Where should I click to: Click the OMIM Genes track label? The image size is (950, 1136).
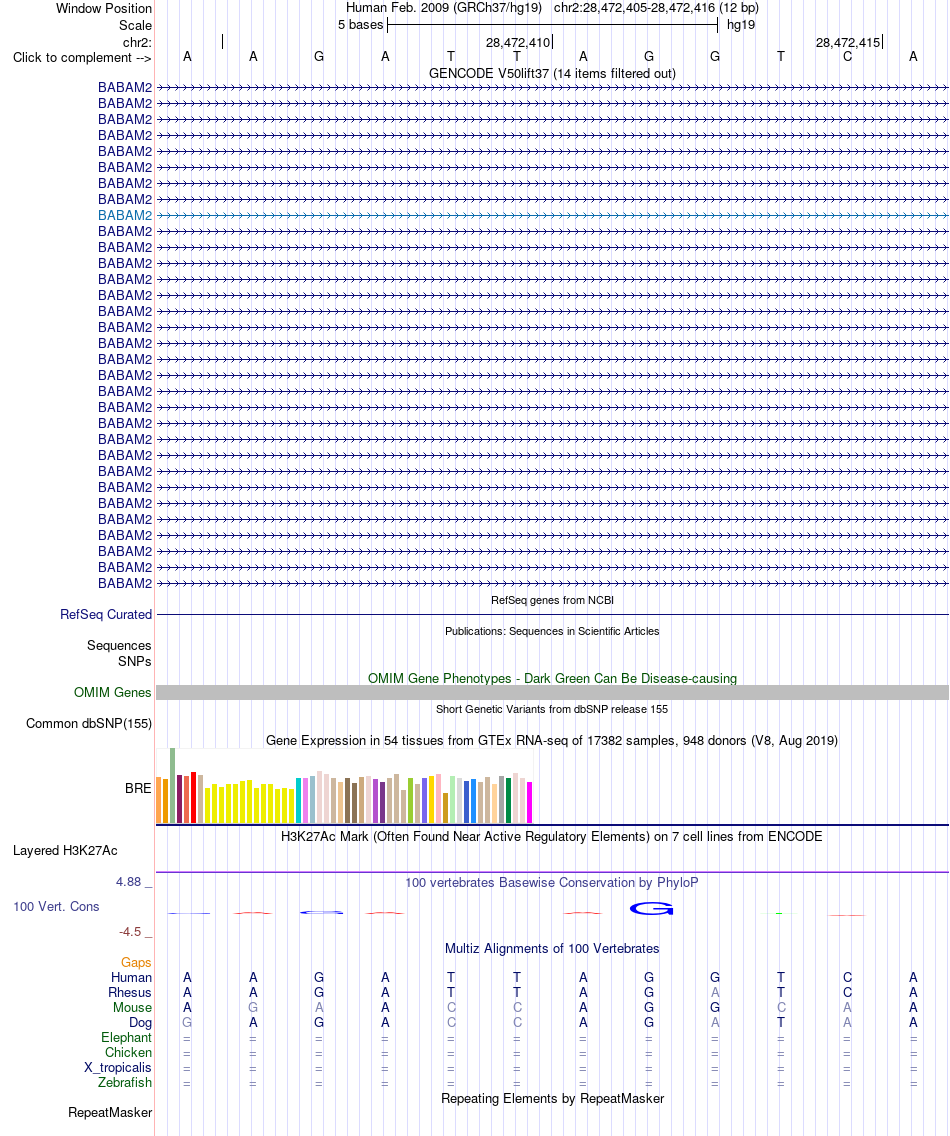click(x=112, y=693)
